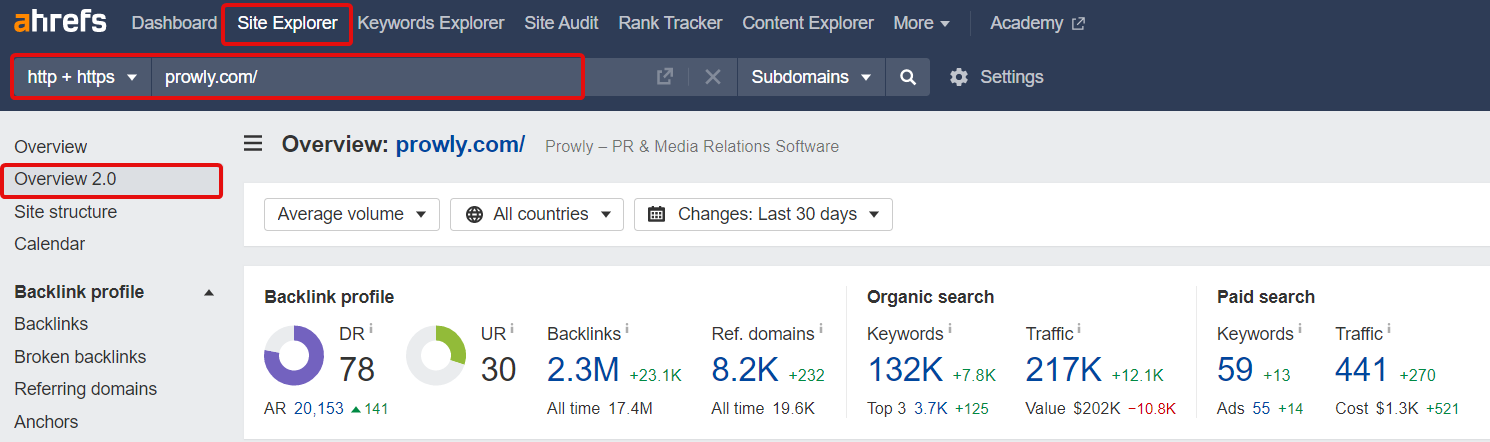1490x442 pixels.
Task: Open Changes: Last 30 days dropdown
Action: [763, 214]
